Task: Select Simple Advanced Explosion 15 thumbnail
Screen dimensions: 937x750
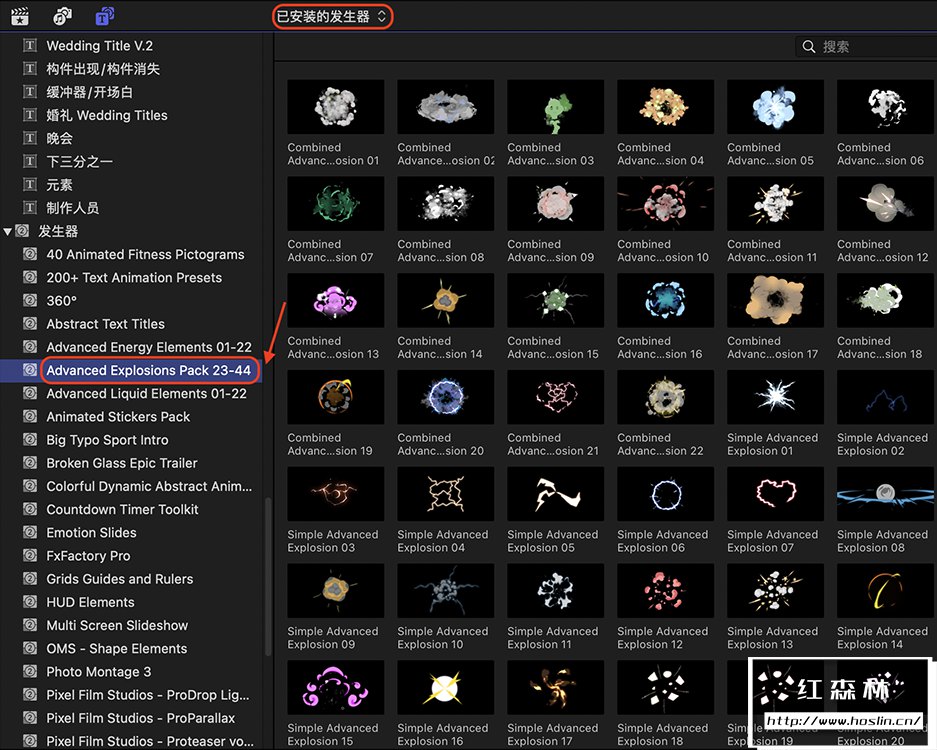Action: point(336,688)
